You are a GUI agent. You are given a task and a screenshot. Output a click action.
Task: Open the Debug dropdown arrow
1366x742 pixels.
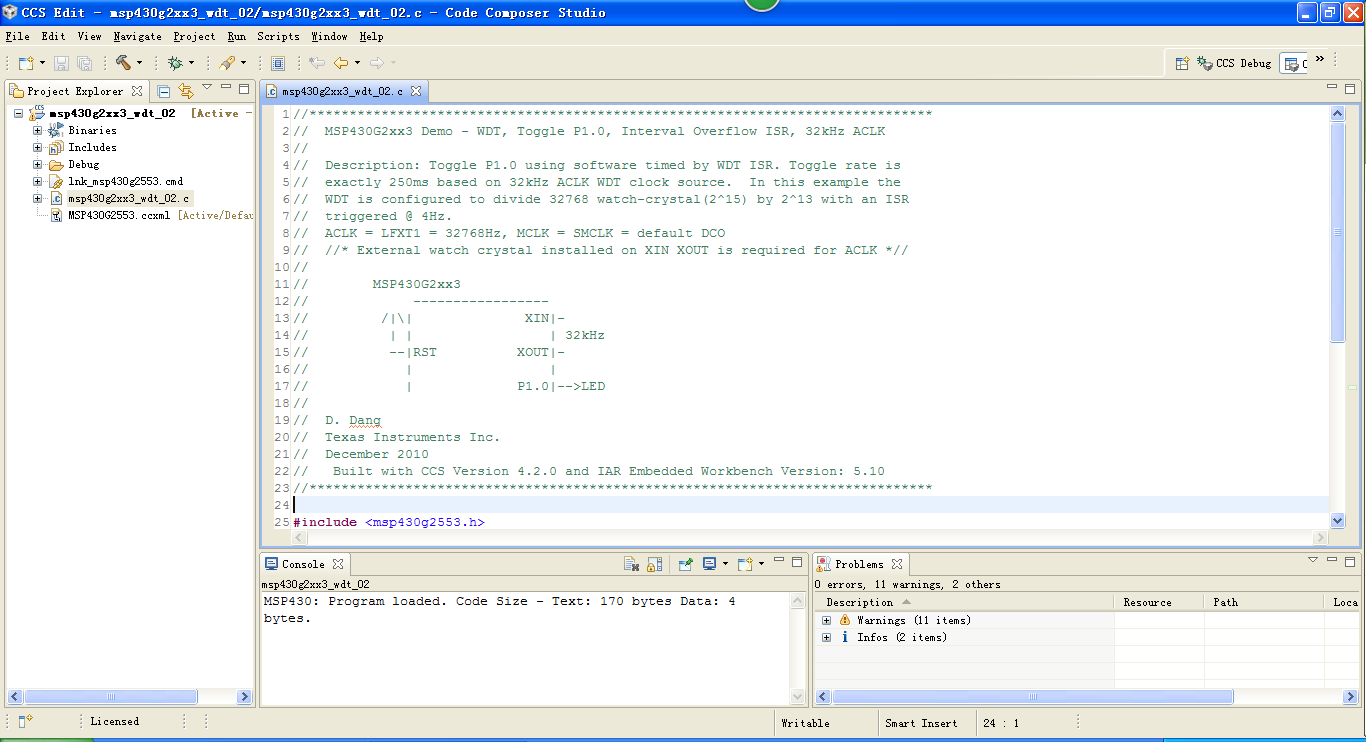click(x=192, y=63)
